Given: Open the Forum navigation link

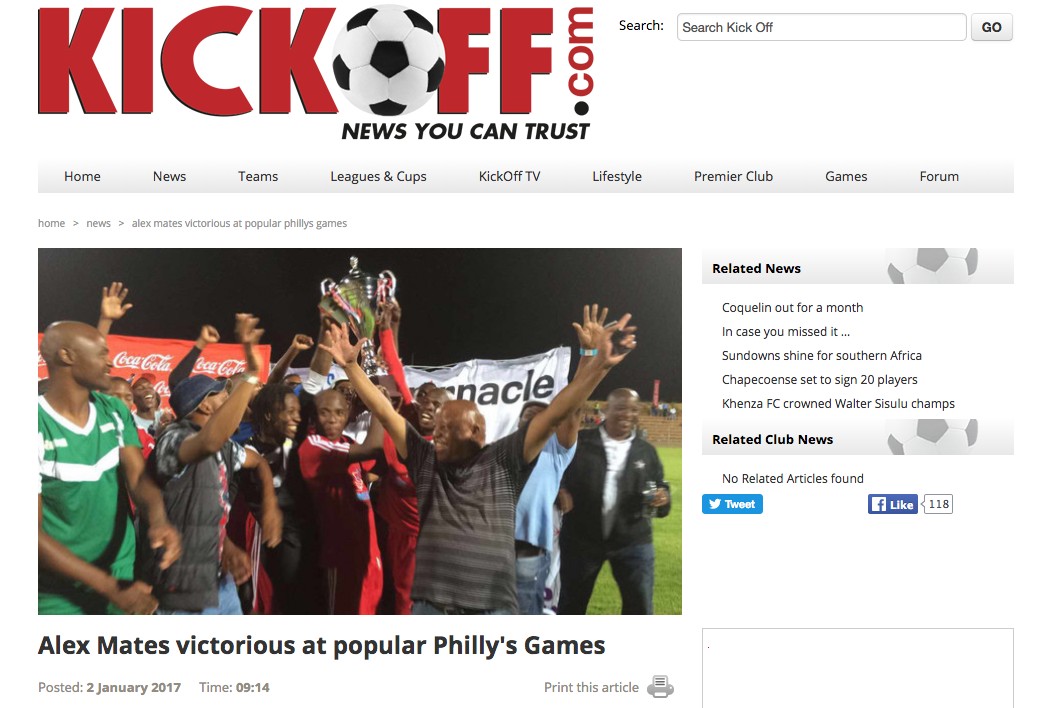Looking at the screenshot, I should (x=939, y=177).
